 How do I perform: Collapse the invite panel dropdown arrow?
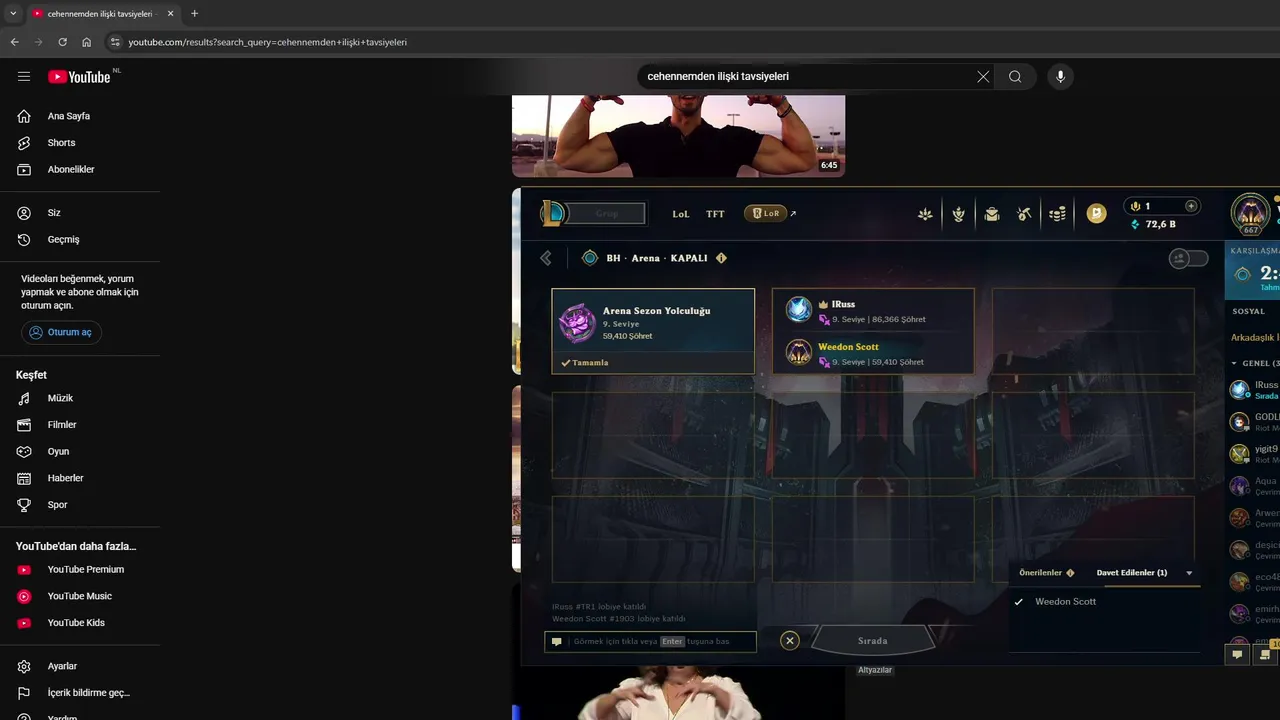pyautogui.click(x=1189, y=573)
